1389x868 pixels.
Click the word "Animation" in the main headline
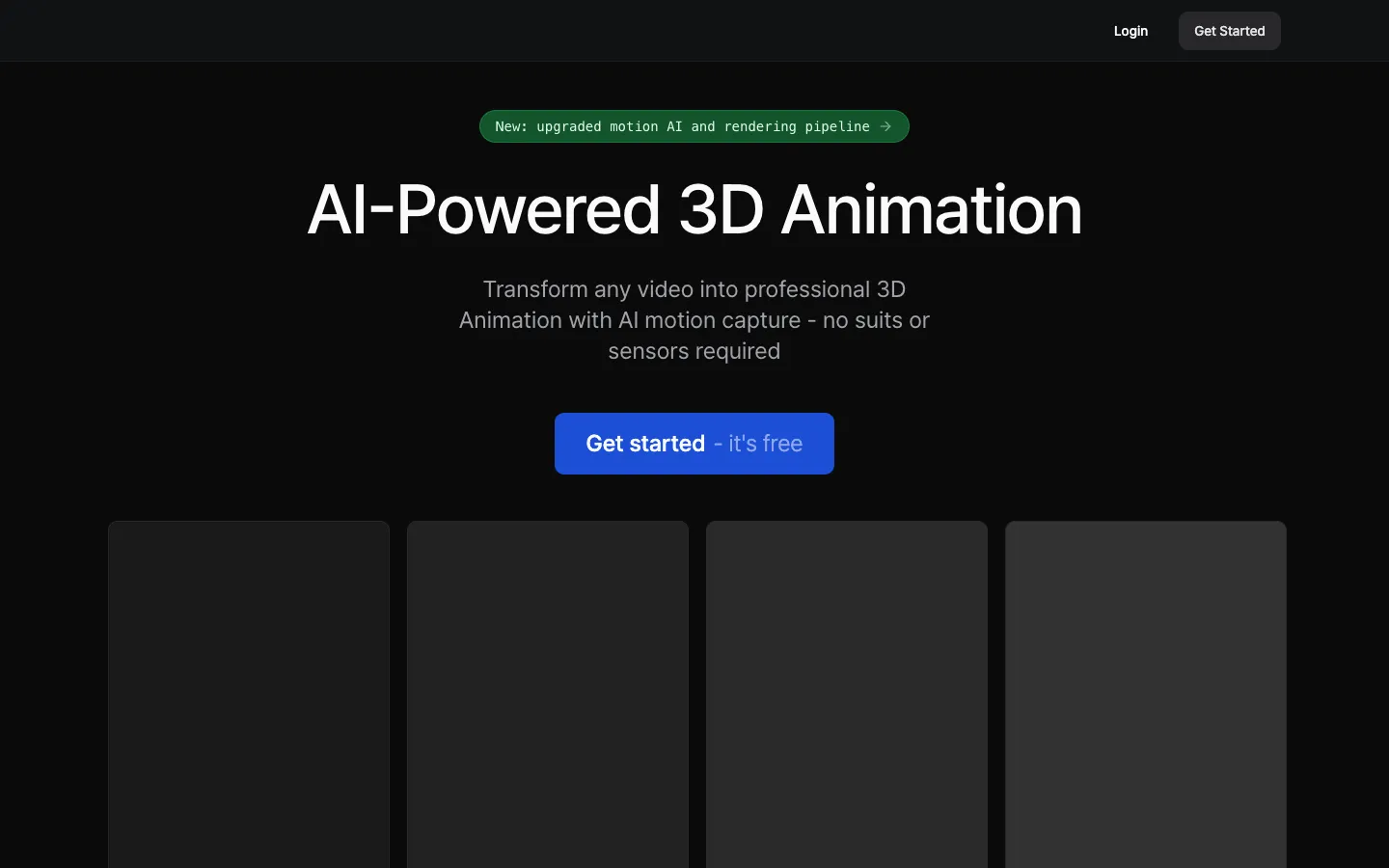pyautogui.click(x=932, y=210)
